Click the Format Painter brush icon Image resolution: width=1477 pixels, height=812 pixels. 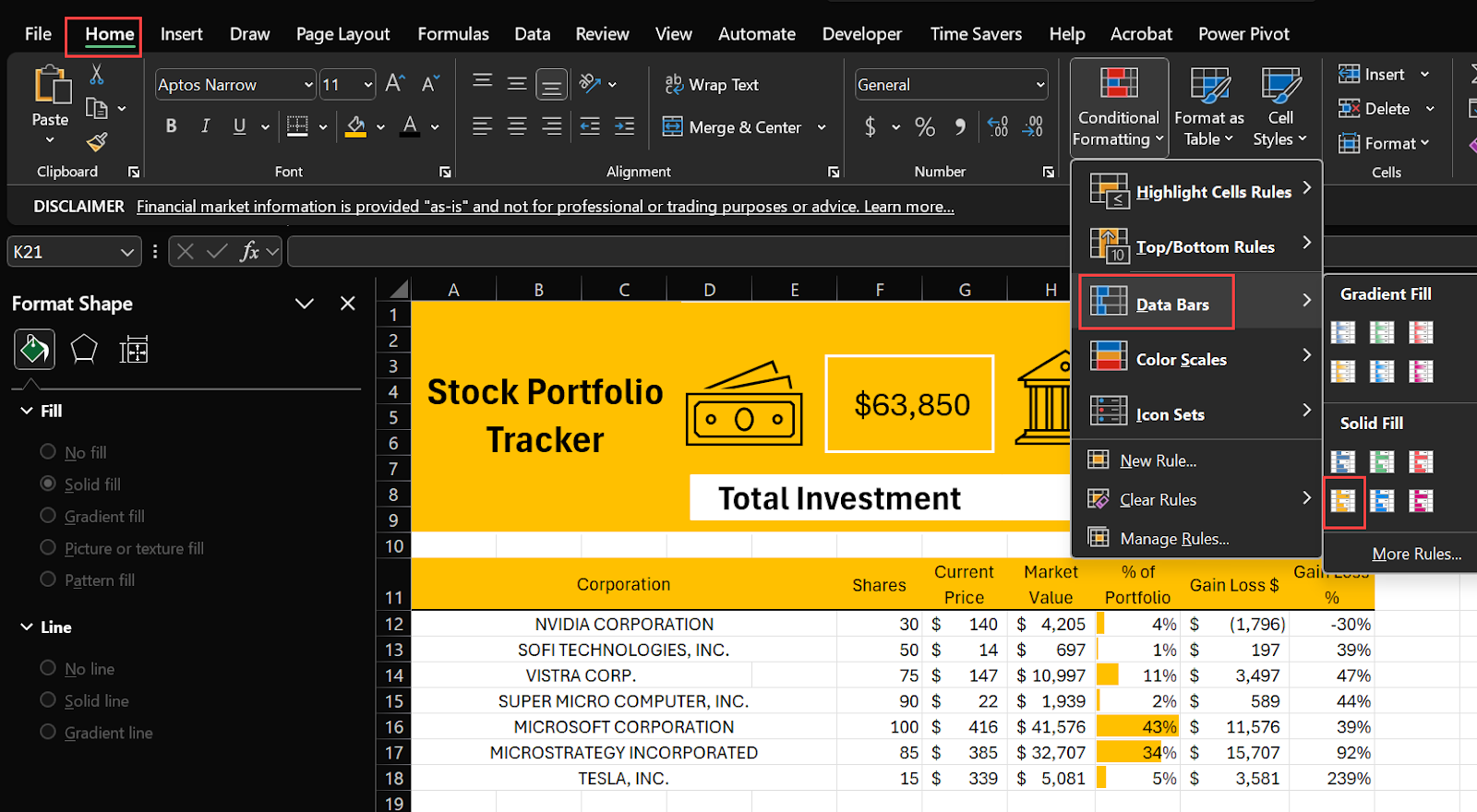(96, 142)
